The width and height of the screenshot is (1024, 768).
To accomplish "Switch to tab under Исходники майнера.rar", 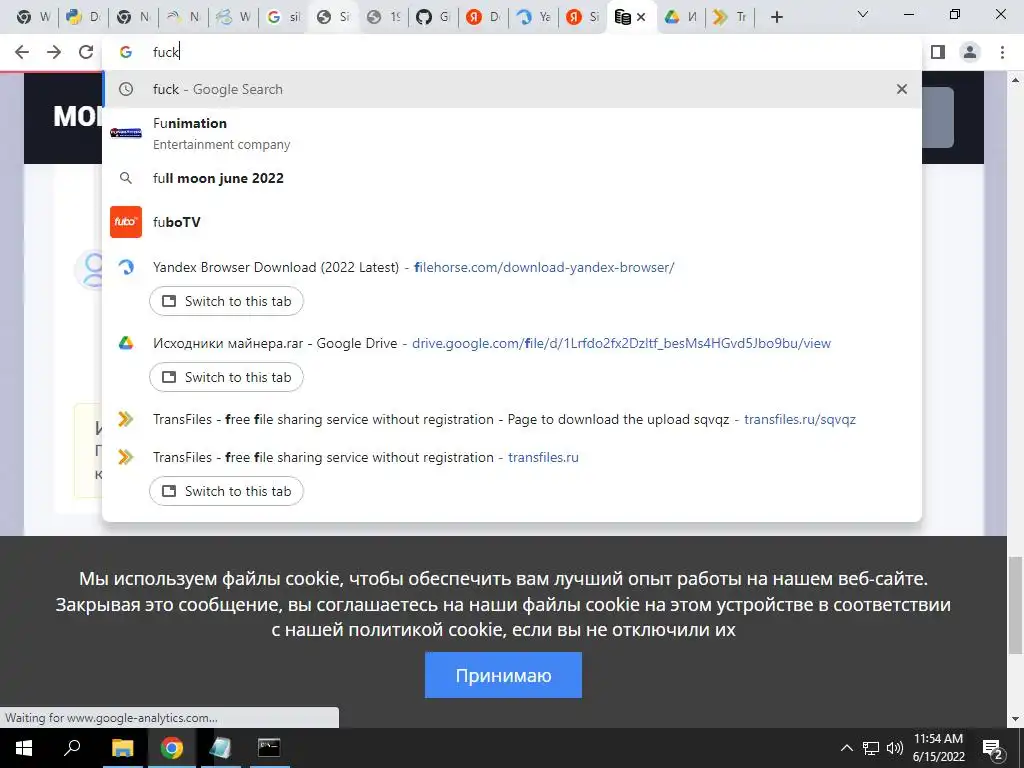I will (226, 377).
